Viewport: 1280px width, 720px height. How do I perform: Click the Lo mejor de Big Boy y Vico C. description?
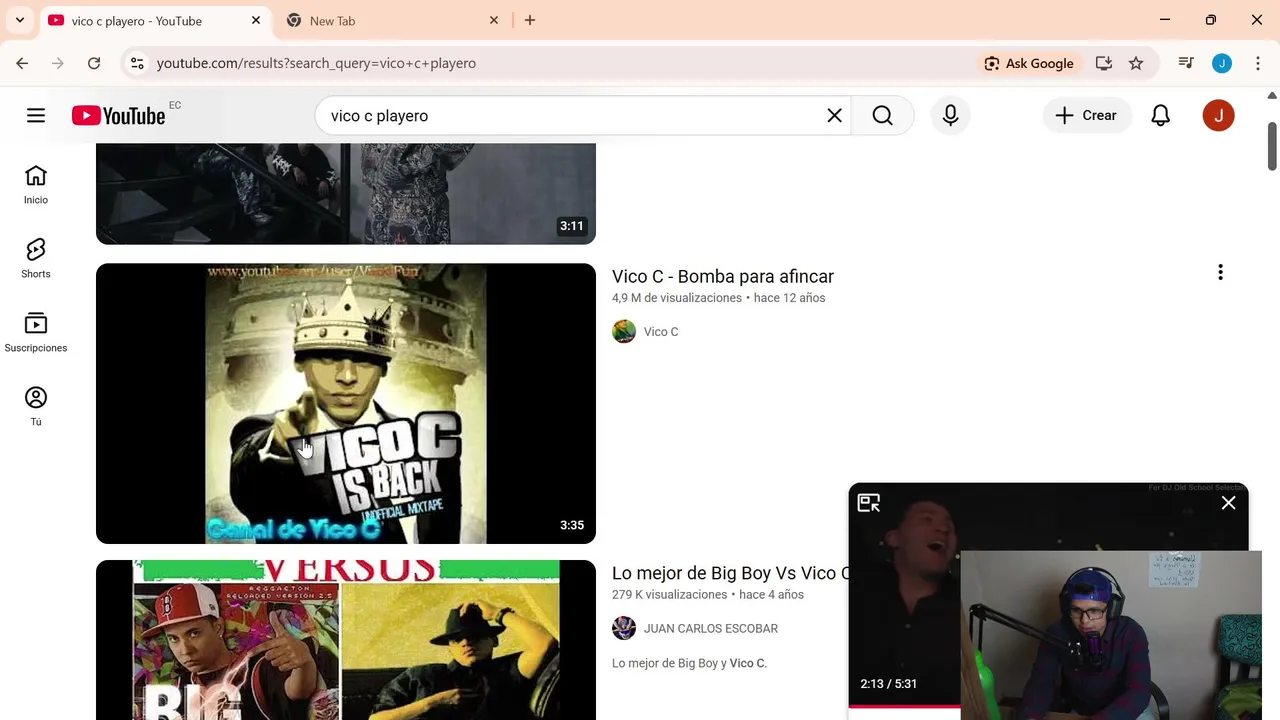pyautogui.click(x=689, y=663)
